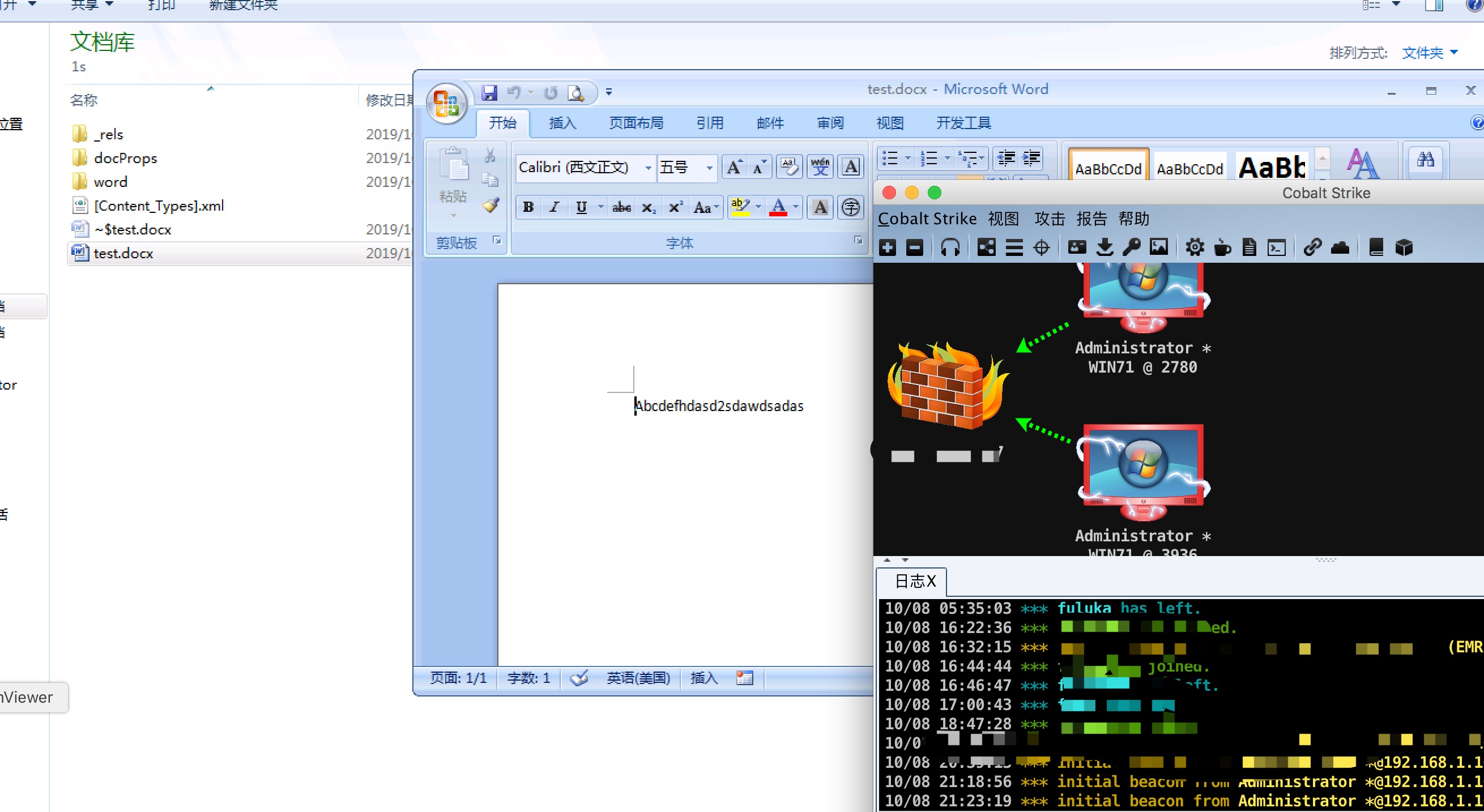Viewport: 1484px width, 812px height.
Task: Click the cloud icon in Cobalt Strike toolbar
Action: tap(1340, 247)
